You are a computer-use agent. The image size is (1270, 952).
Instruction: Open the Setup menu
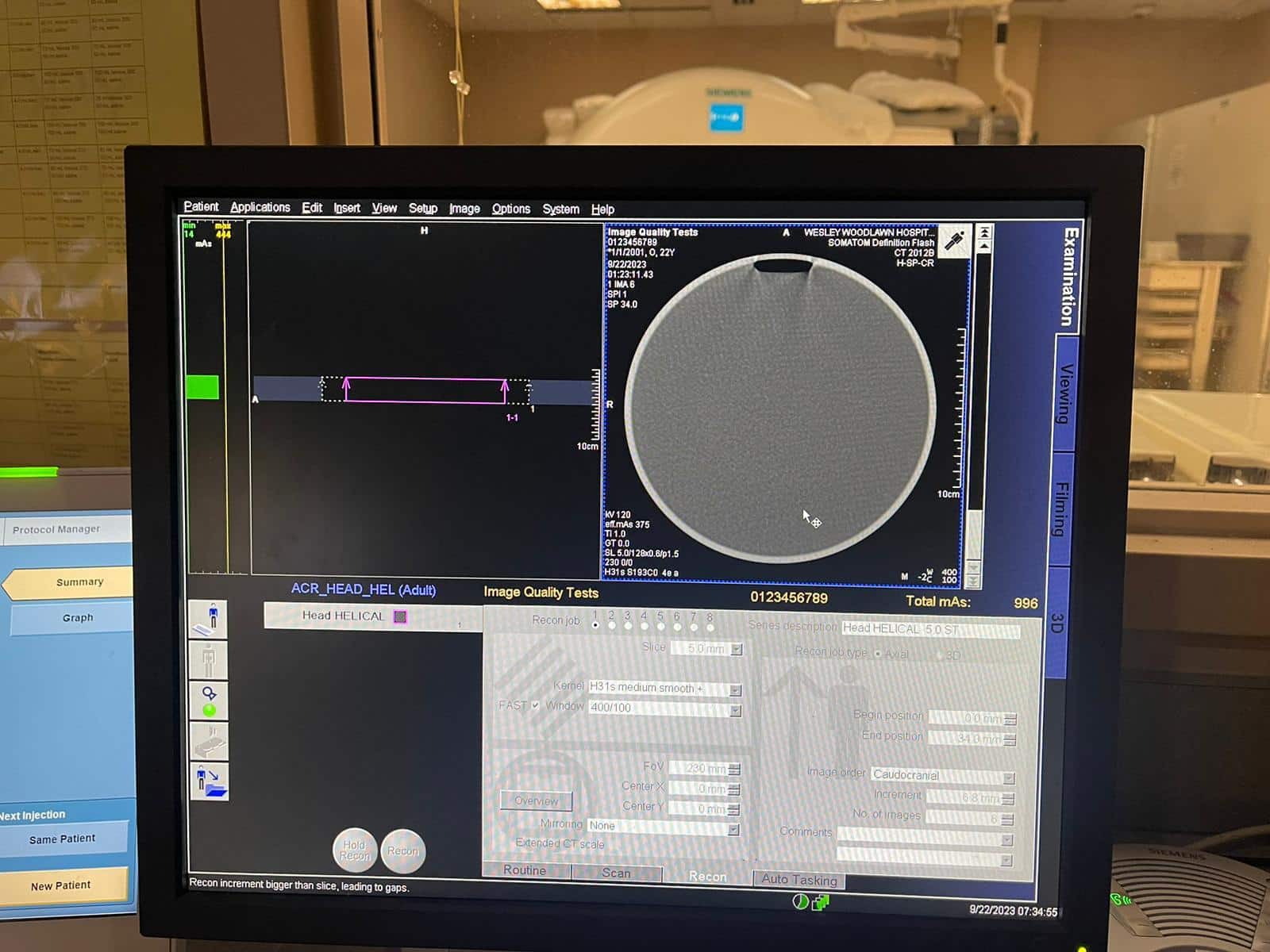click(x=423, y=208)
